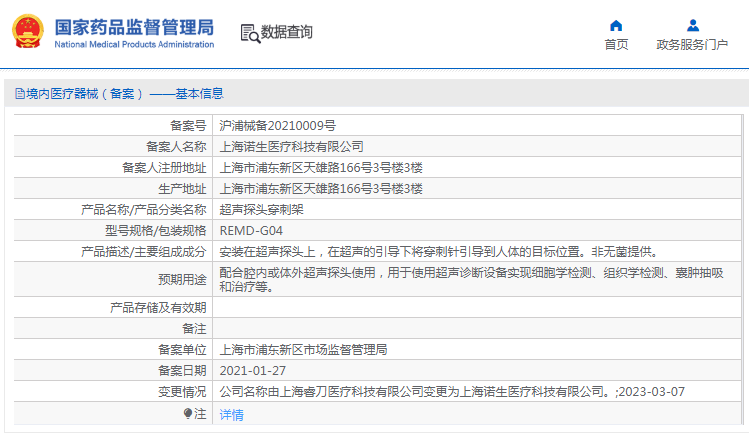Click the 备案号 label
Viewport: 749px width, 435px height.
188,126
